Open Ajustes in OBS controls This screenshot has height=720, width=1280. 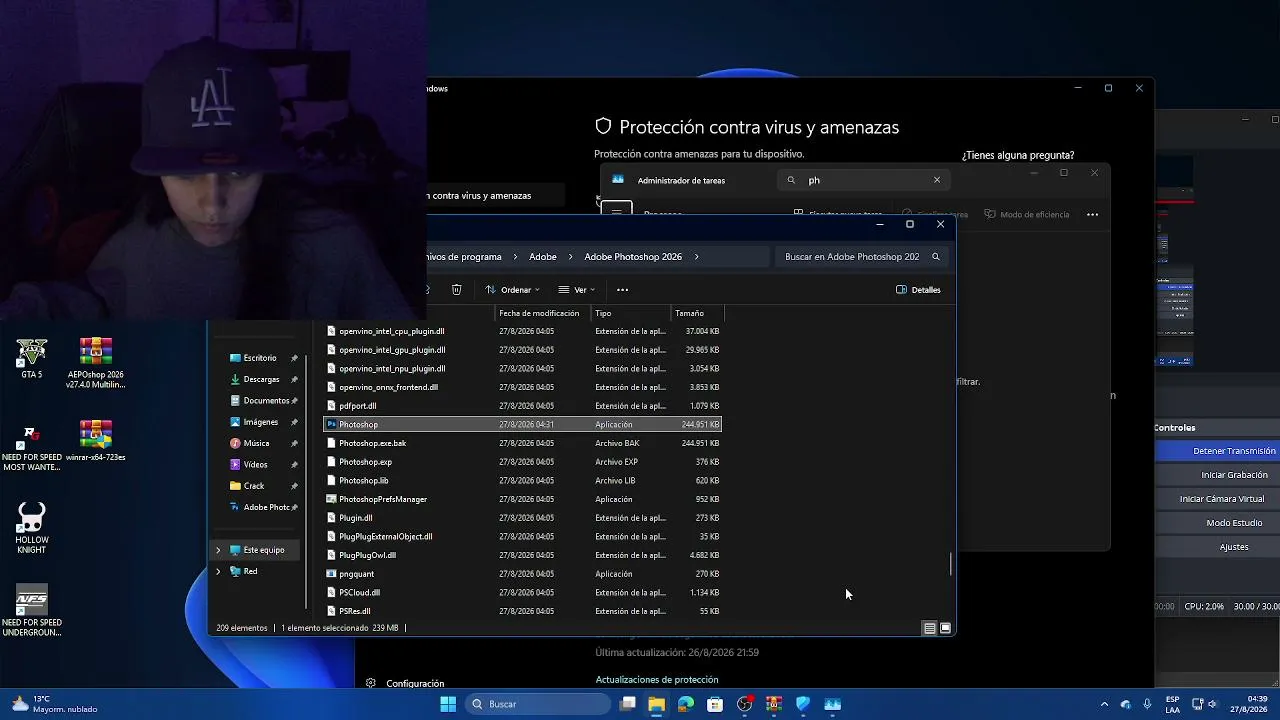tap(1234, 547)
